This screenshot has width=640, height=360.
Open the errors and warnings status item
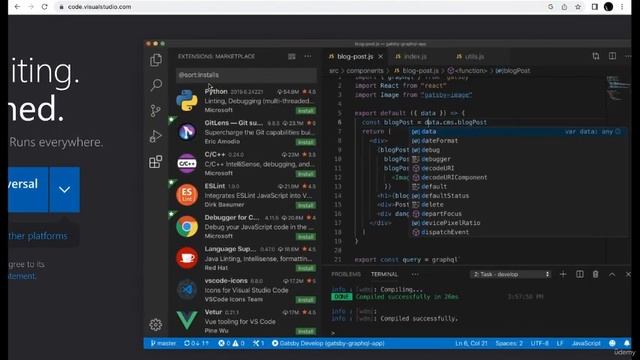[231, 343]
